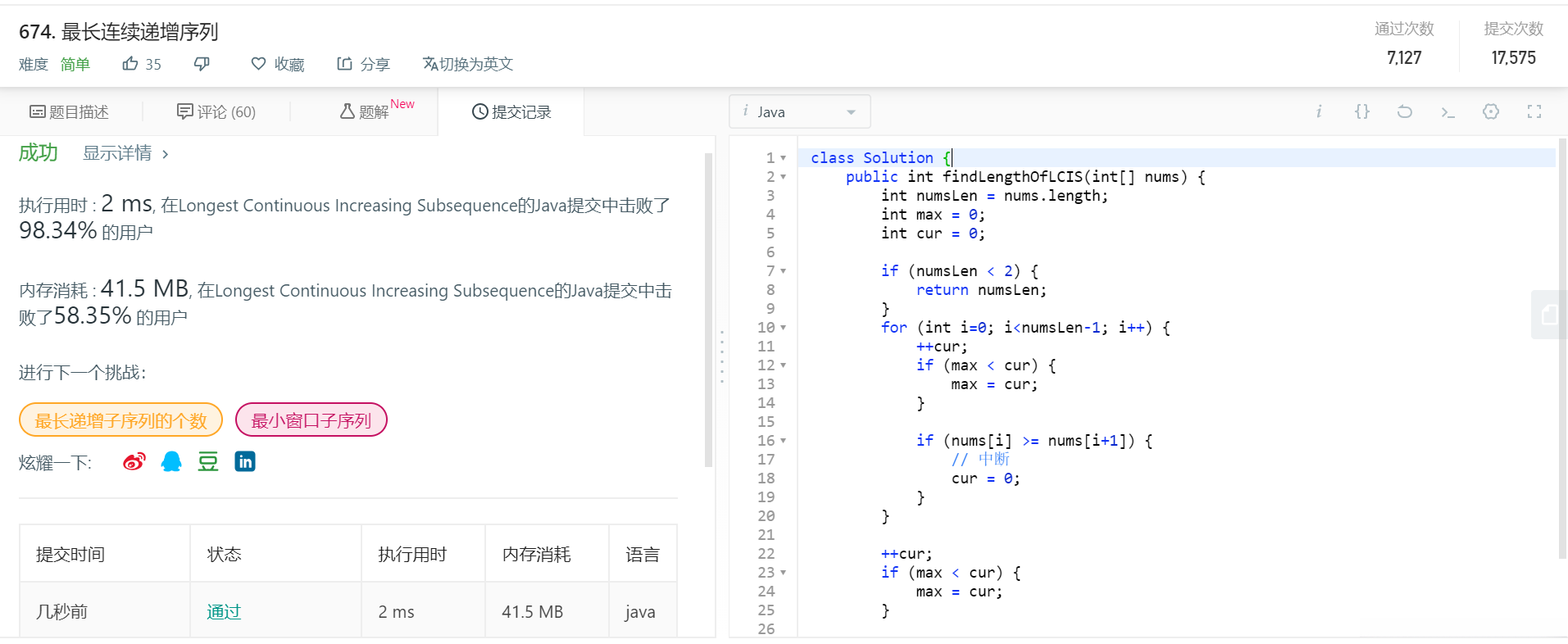
Task: Click the 58.35% memory percentile text
Action: (93, 315)
